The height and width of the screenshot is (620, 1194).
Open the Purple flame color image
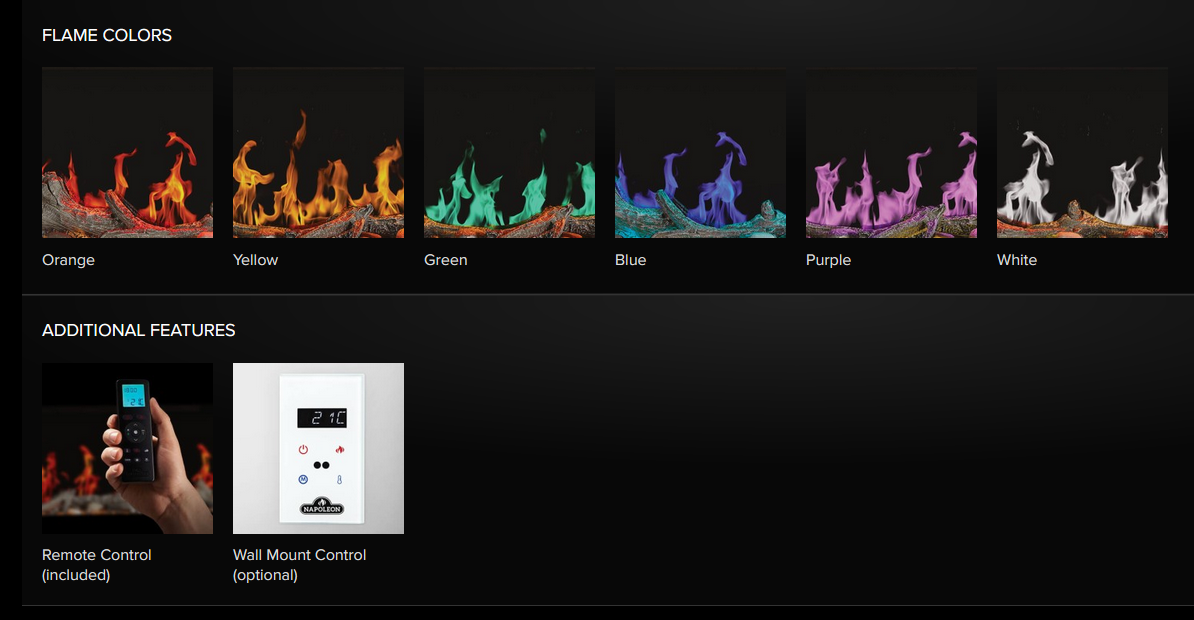click(x=891, y=152)
